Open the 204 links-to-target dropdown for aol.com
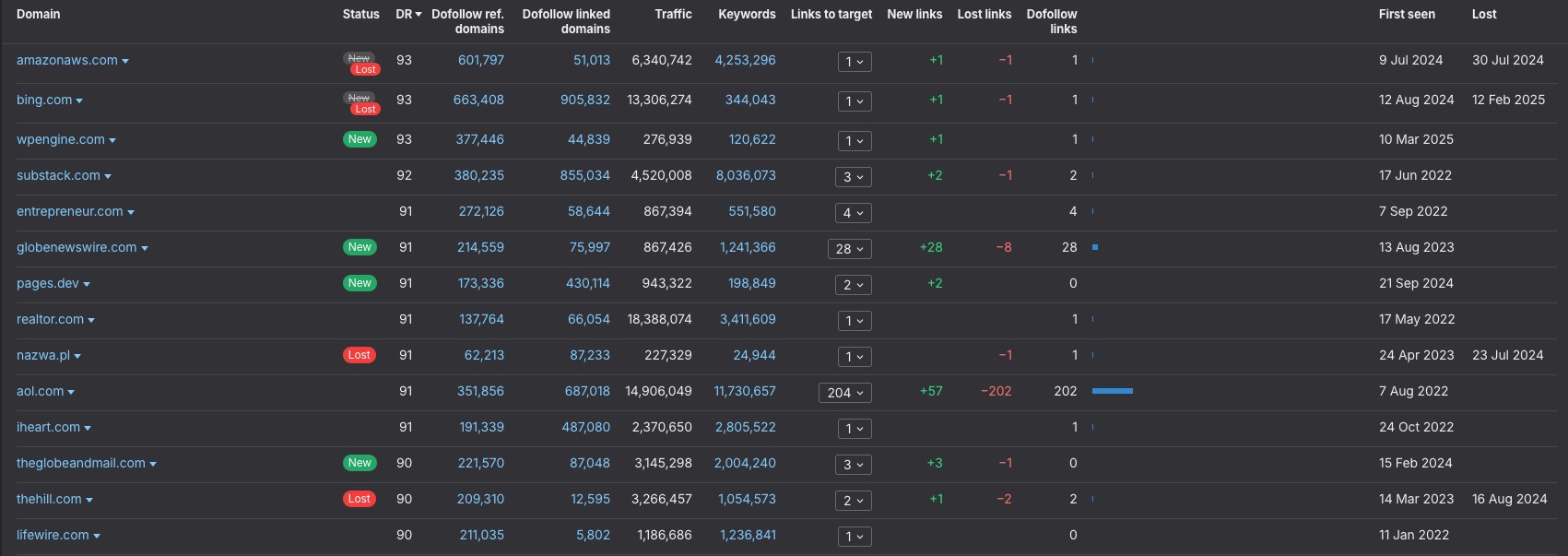1568x556 pixels. (x=844, y=393)
